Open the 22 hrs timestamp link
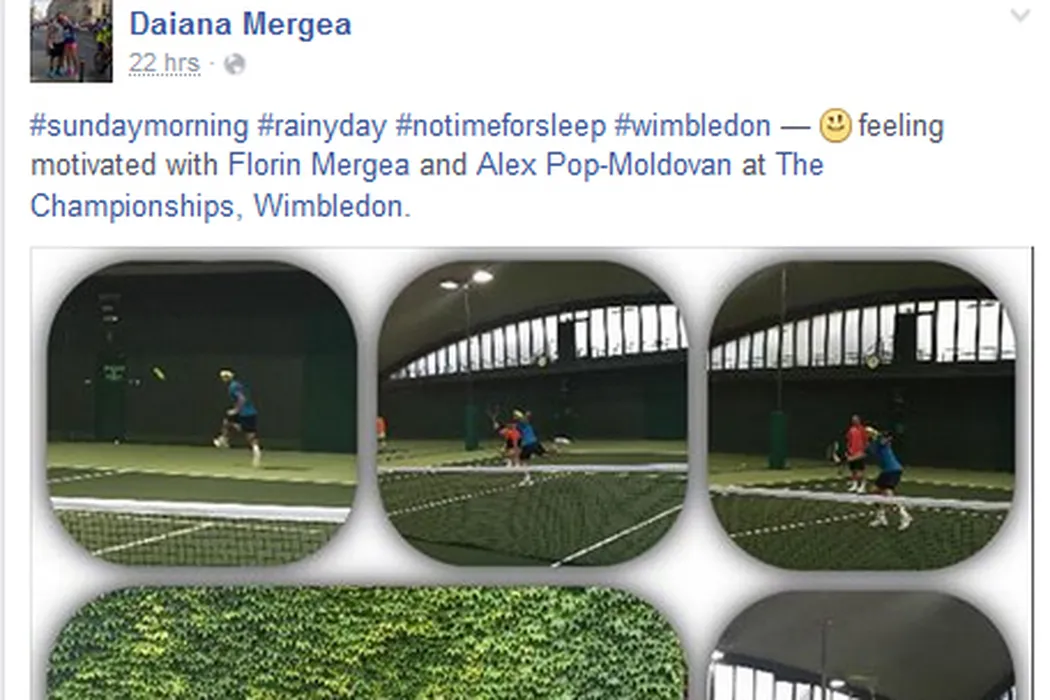 point(164,63)
